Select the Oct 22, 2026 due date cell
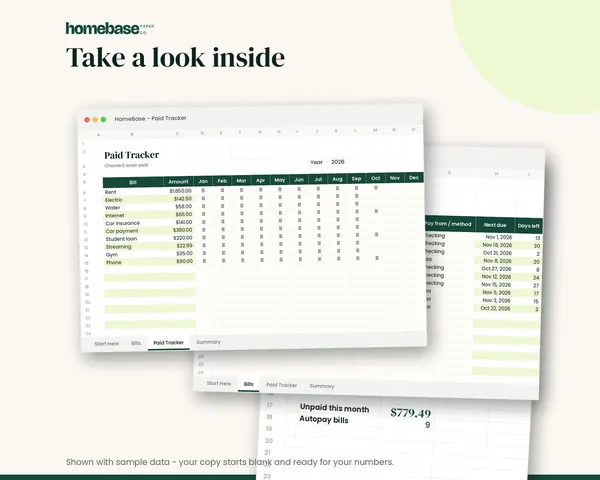The image size is (600, 480). (x=493, y=308)
